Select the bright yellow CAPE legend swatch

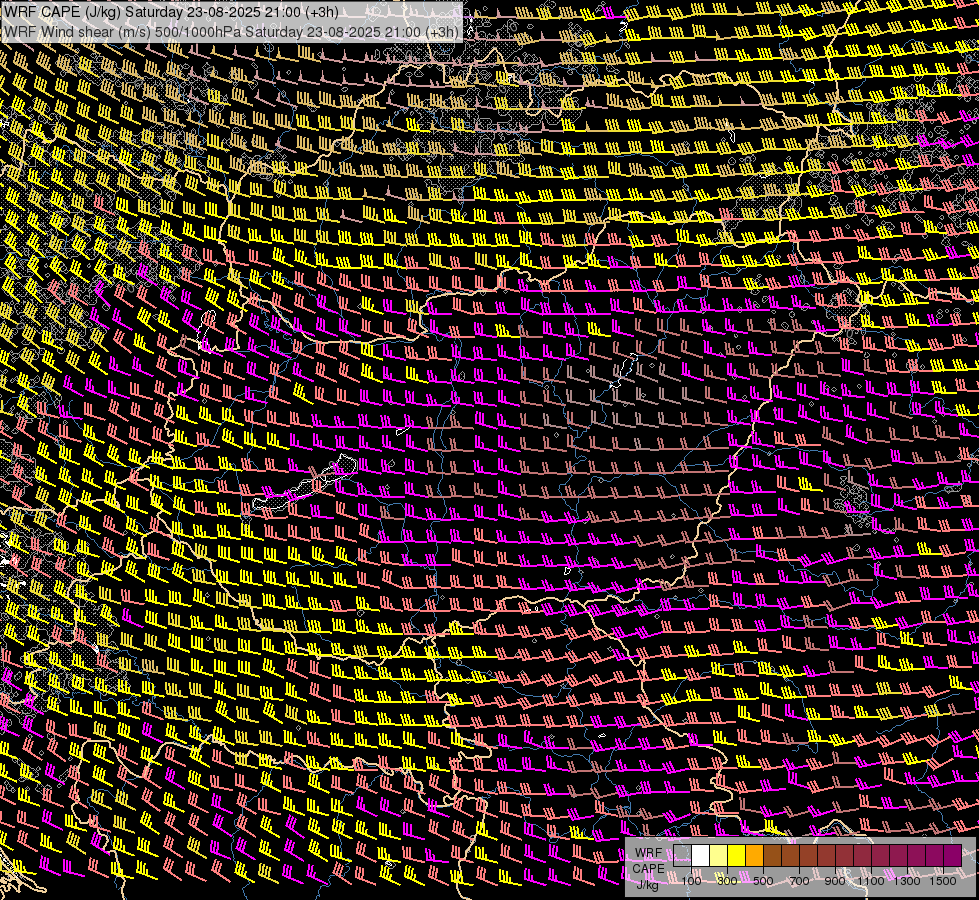pyautogui.click(x=737, y=856)
